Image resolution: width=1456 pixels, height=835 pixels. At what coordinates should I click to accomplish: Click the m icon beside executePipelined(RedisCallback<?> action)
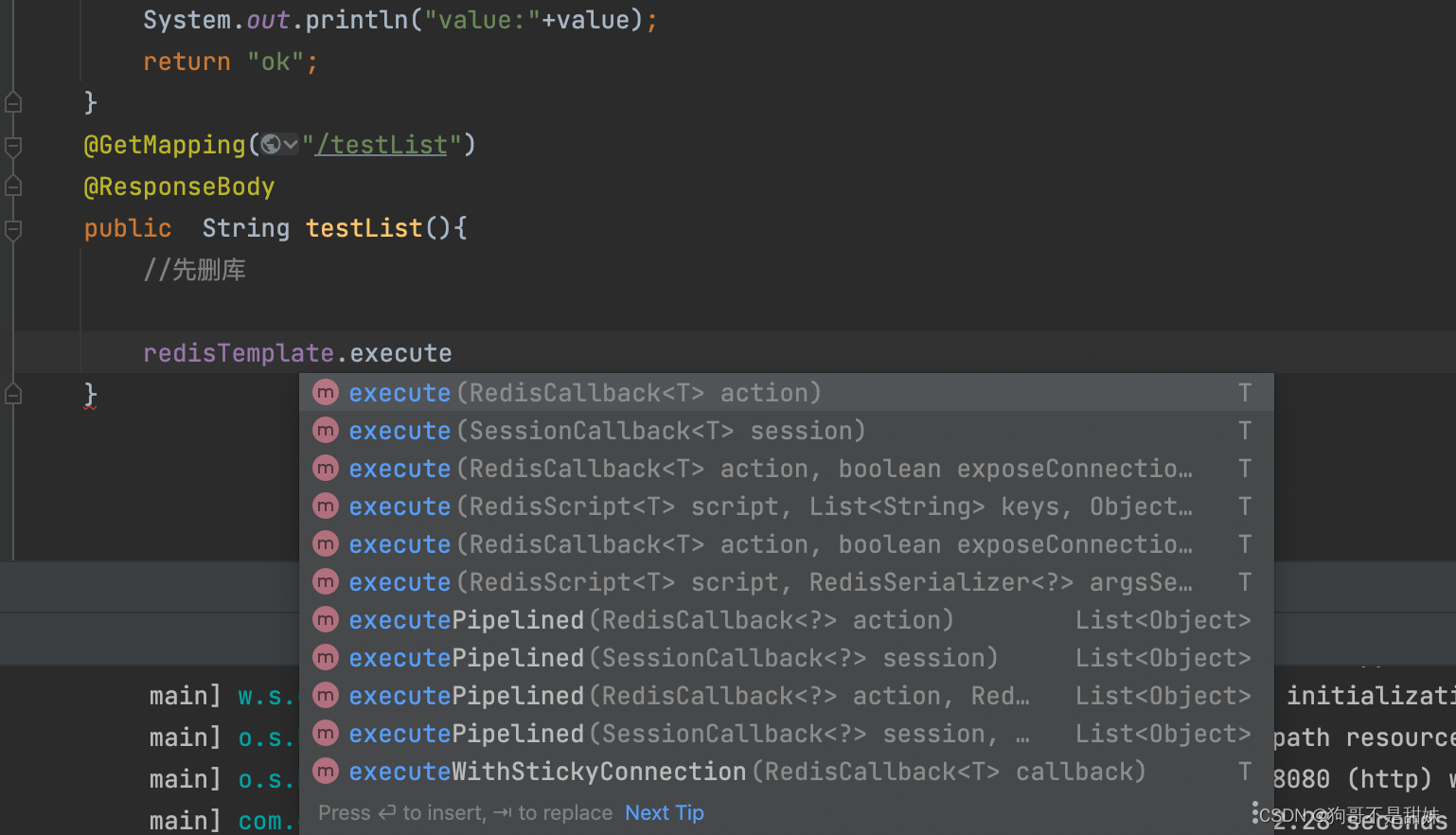click(x=326, y=619)
